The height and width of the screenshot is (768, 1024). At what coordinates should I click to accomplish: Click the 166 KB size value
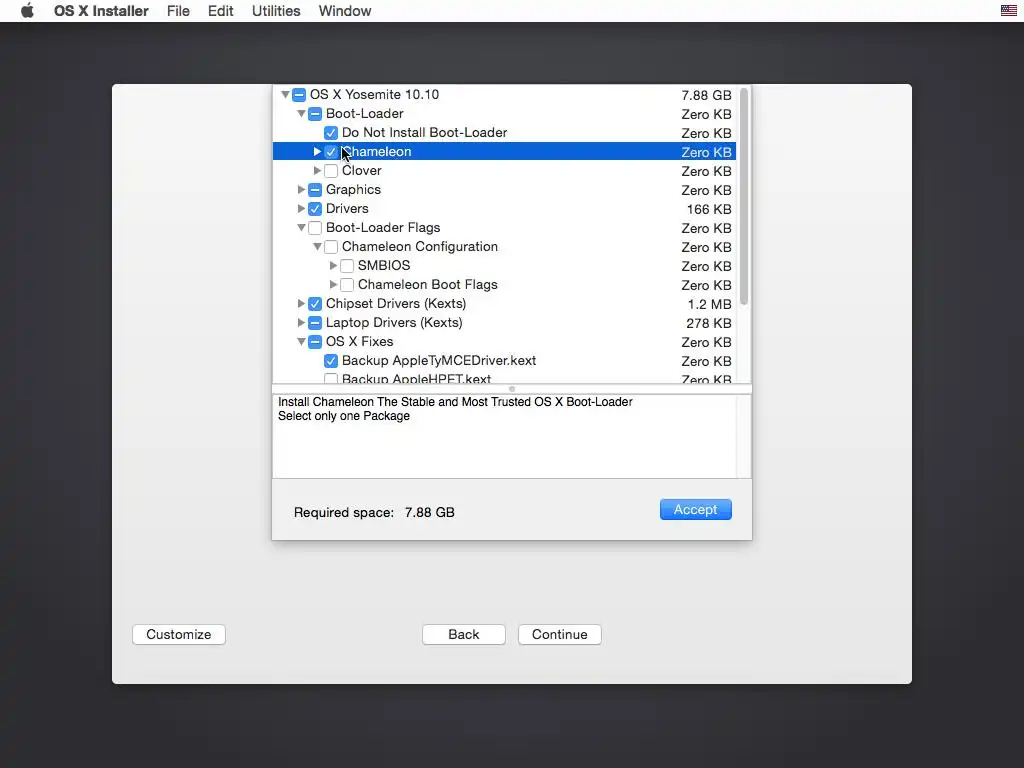tap(709, 210)
